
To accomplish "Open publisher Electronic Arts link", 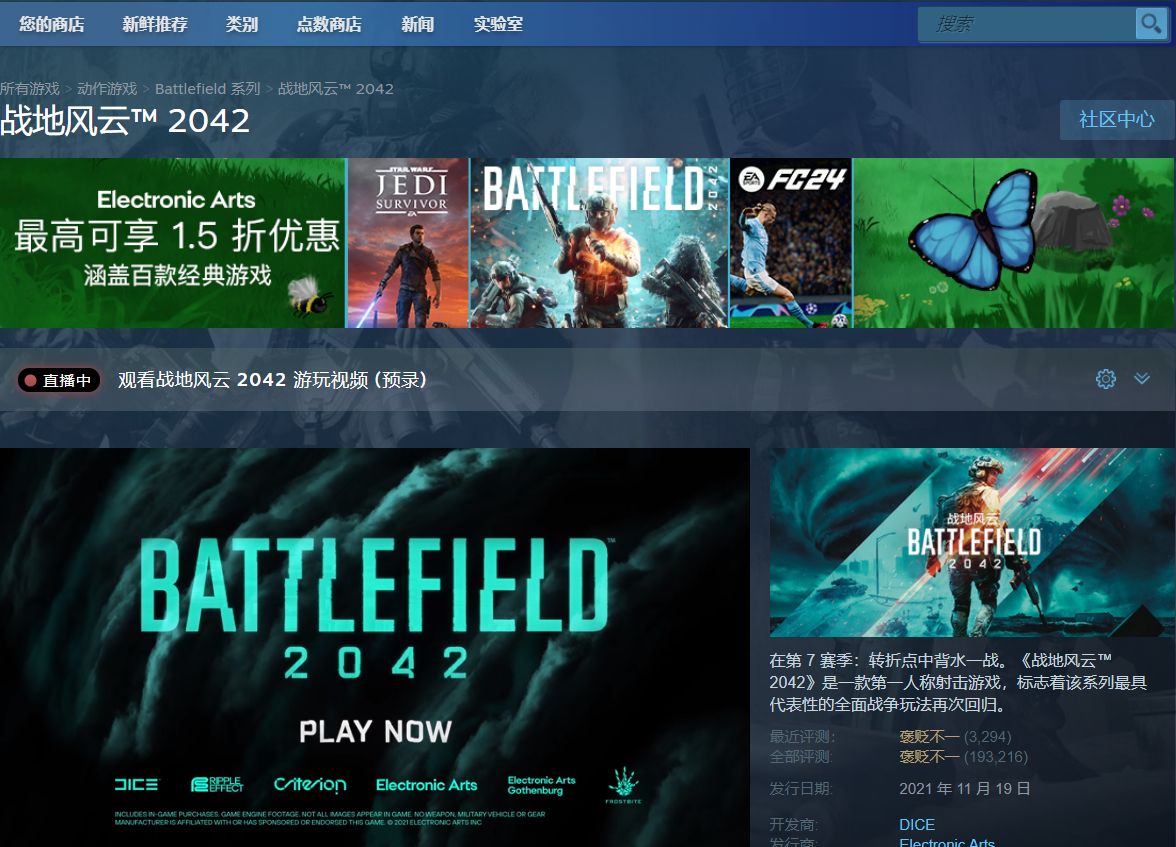I will (x=946, y=842).
